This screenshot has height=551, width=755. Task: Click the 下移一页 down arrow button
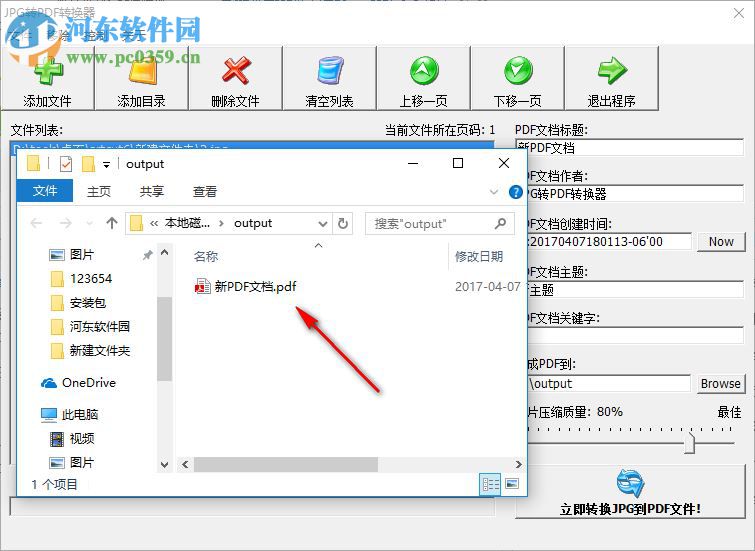point(517,79)
